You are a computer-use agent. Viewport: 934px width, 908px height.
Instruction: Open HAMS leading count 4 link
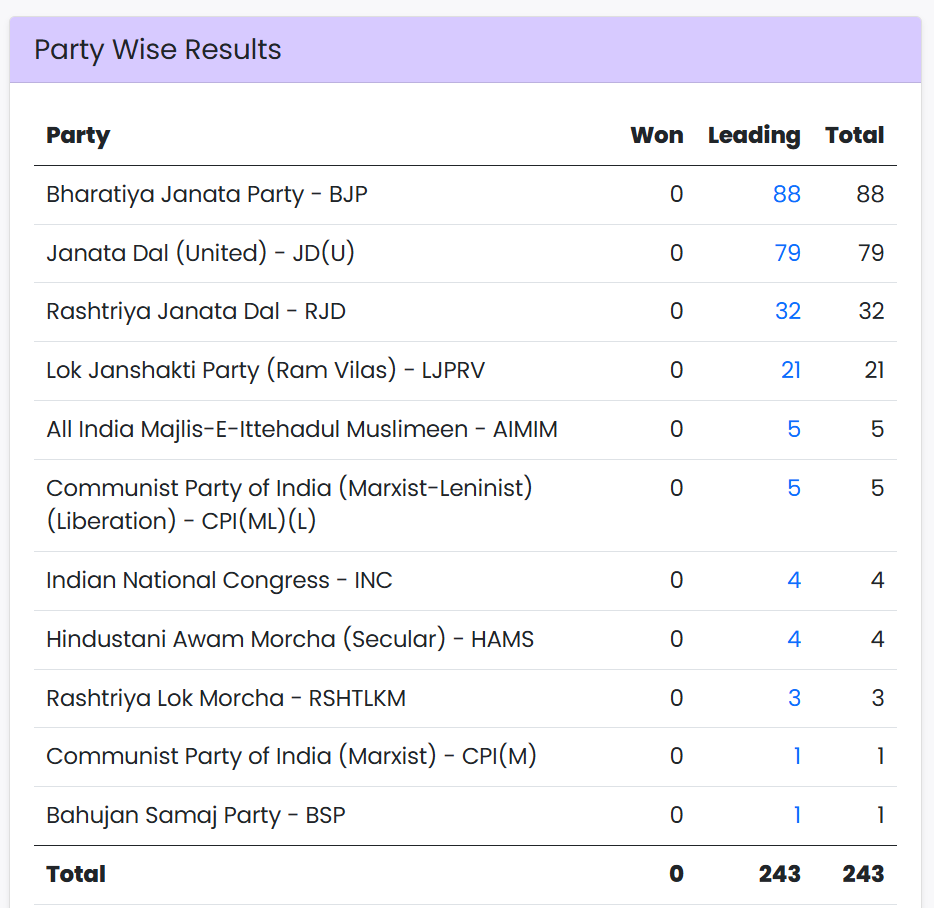794,639
